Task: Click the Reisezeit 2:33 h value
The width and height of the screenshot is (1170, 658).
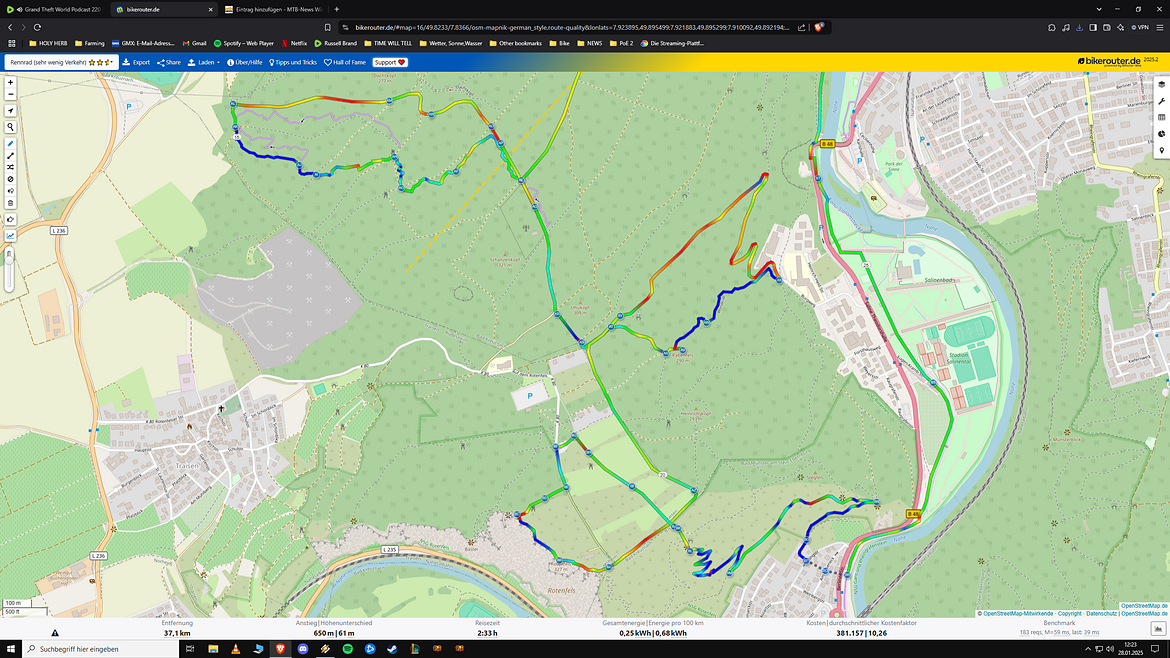Action: (487, 633)
